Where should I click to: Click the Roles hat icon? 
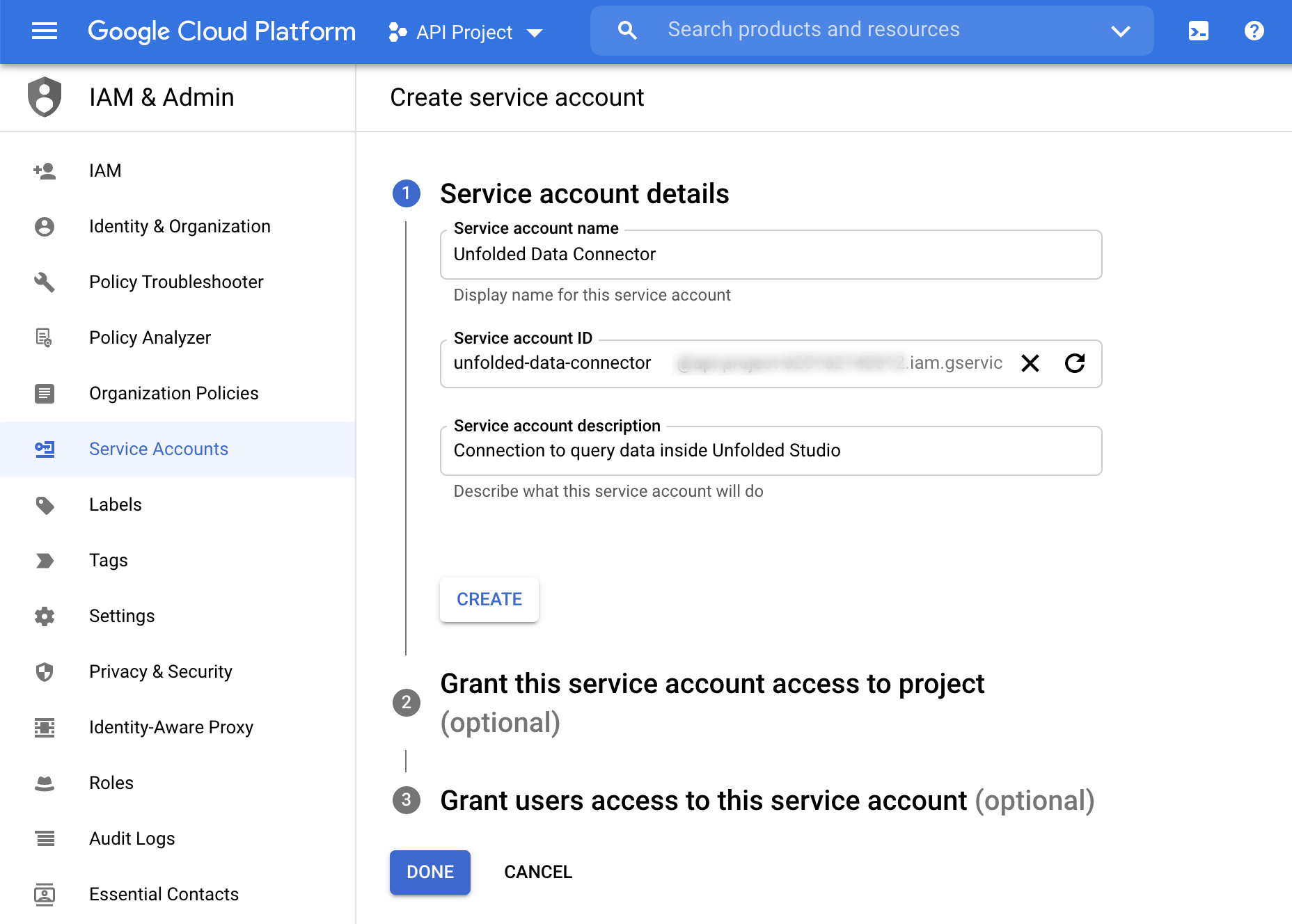click(x=45, y=783)
